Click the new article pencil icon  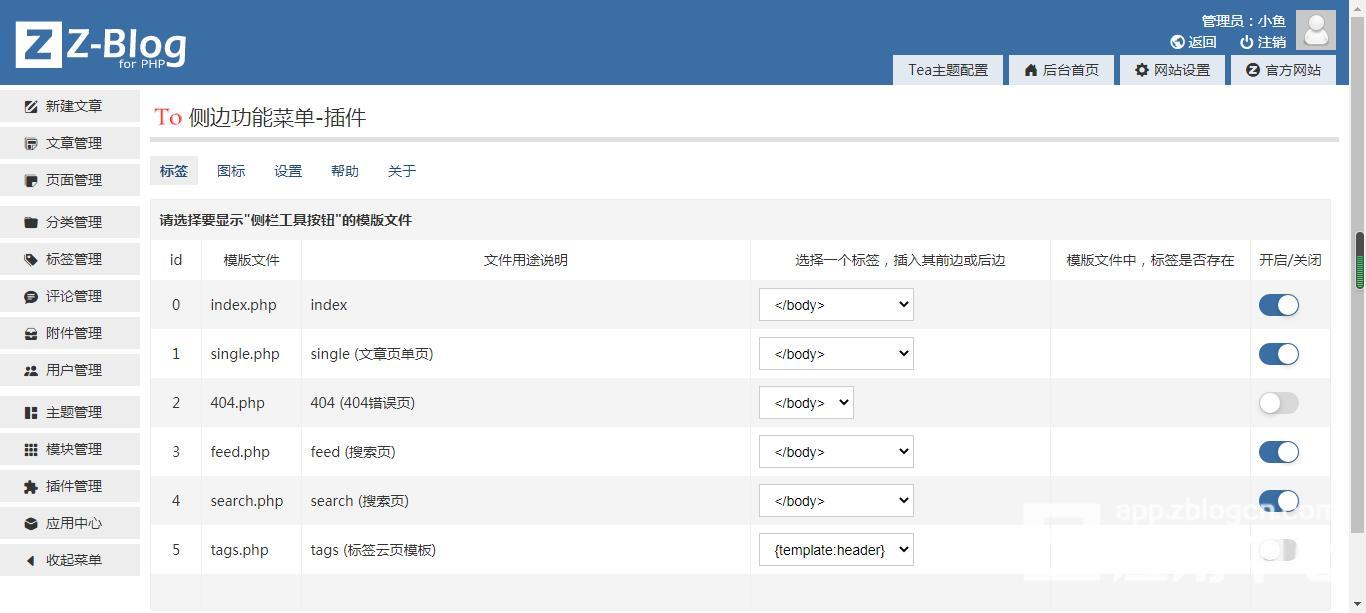click(31, 106)
